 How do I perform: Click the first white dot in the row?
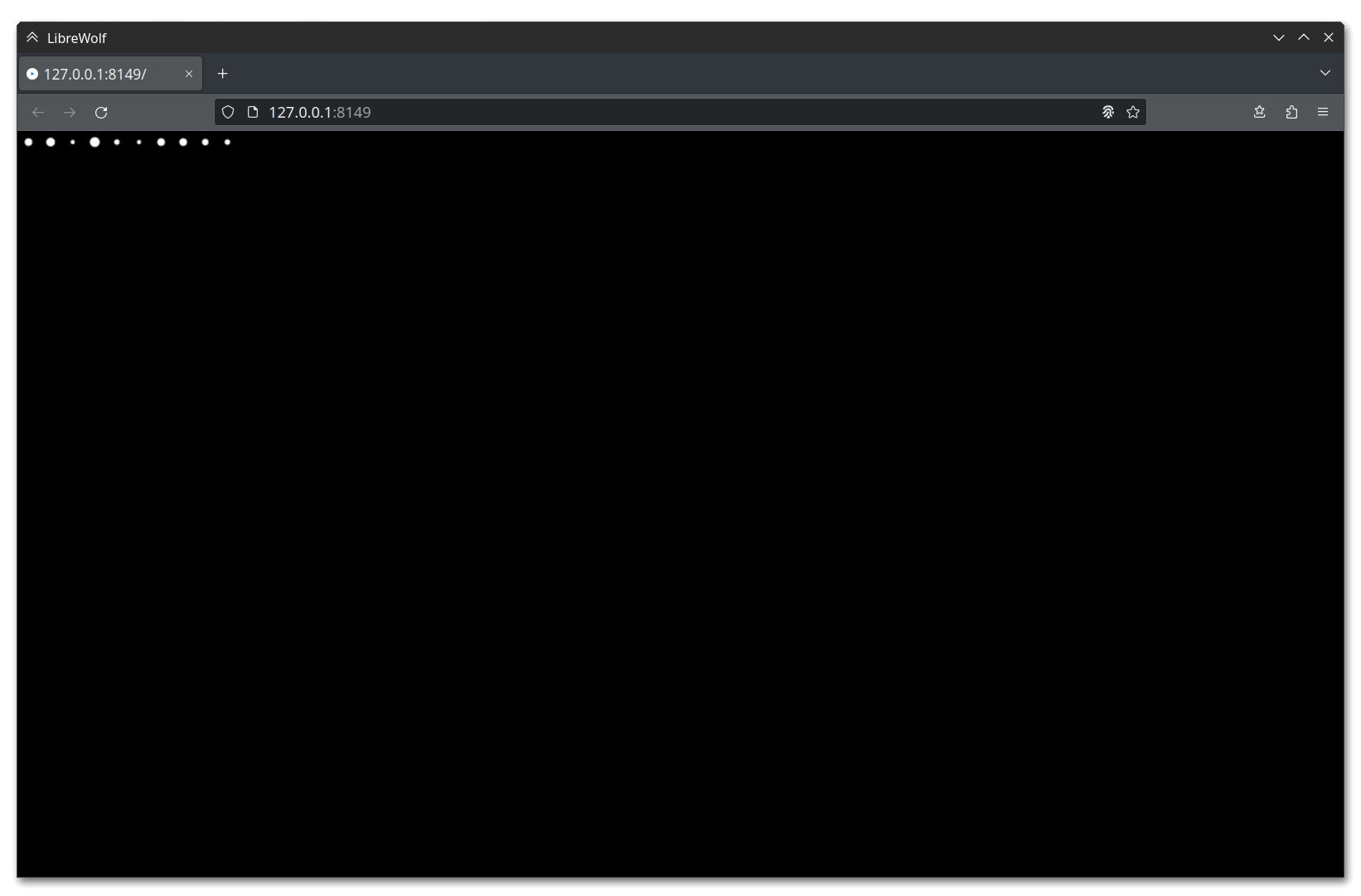point(28,143)
